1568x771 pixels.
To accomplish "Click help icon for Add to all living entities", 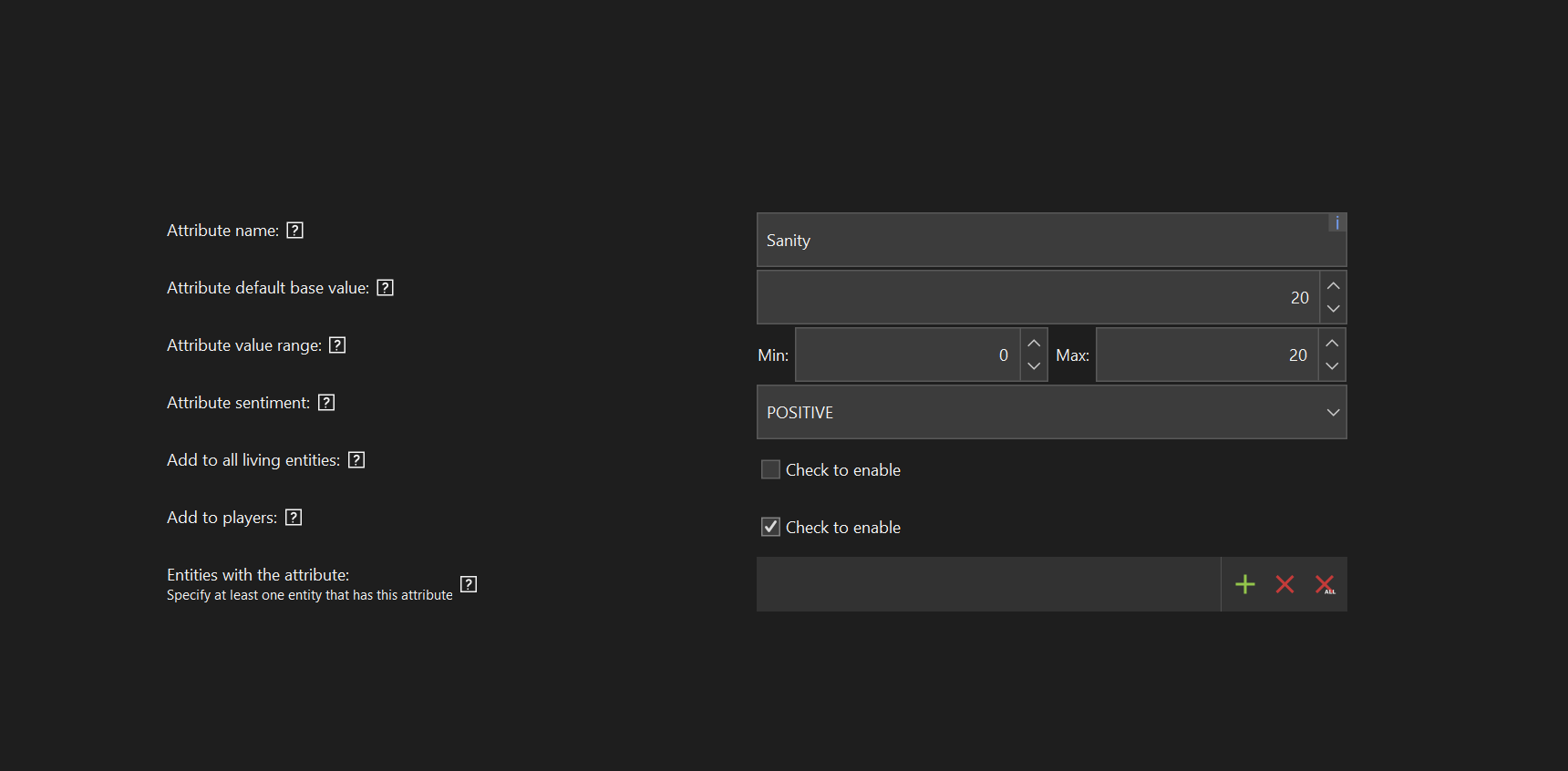I will (x=356, y=460).
